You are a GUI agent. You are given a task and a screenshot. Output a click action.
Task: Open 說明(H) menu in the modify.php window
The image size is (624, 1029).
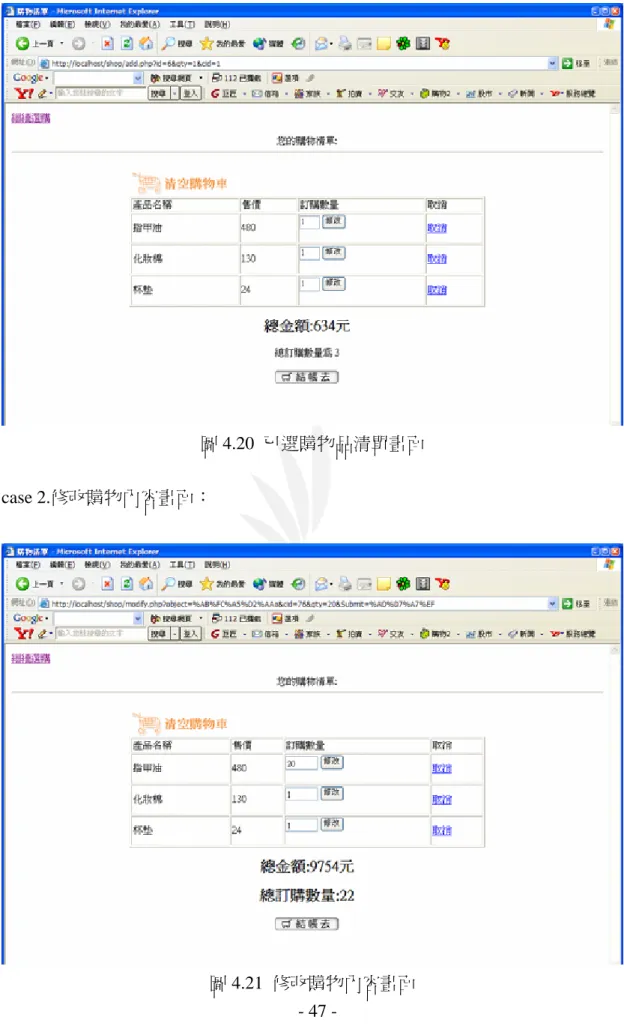pos(217,564)
